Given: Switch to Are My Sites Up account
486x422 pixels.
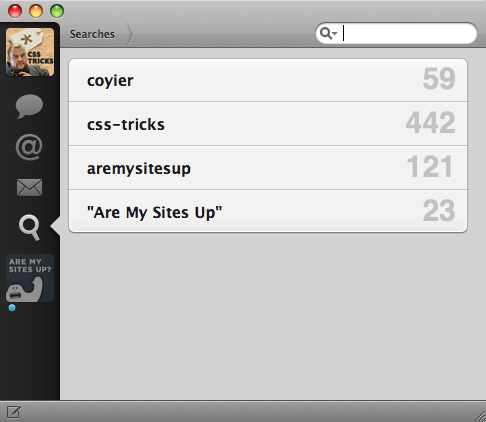Looking at the screenshot, I should point(30,278).
